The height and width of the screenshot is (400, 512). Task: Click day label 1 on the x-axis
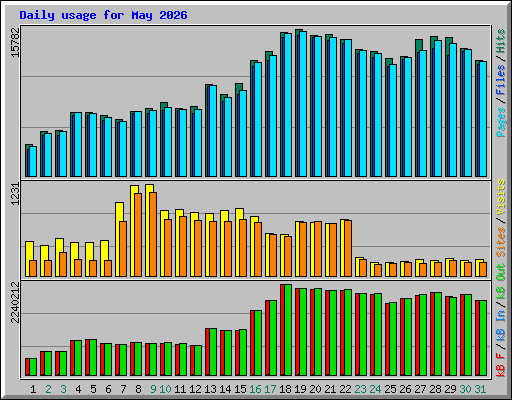pos(33,389)
